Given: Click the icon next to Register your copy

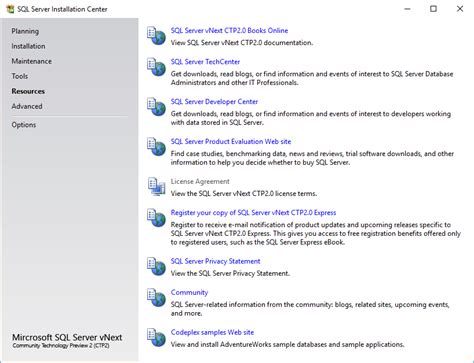Looking at the screenshot, I should (156, 218).
